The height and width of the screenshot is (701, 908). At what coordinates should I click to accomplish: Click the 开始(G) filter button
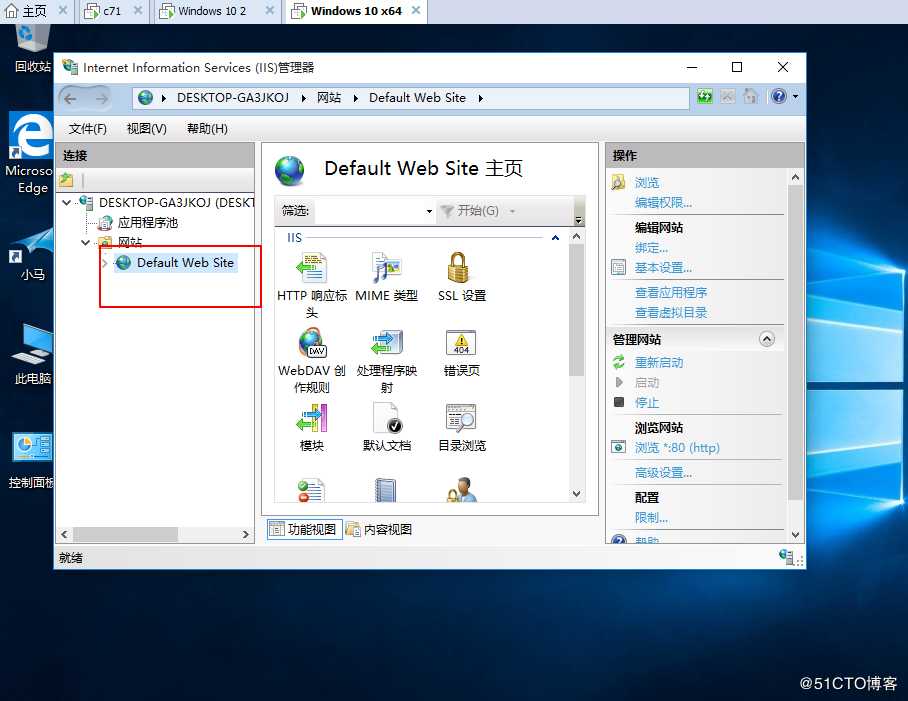coord(469,211)
